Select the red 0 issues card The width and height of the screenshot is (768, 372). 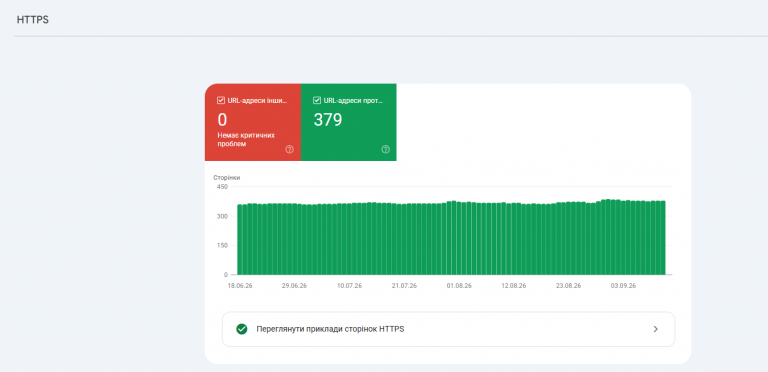tap(253, 122)
